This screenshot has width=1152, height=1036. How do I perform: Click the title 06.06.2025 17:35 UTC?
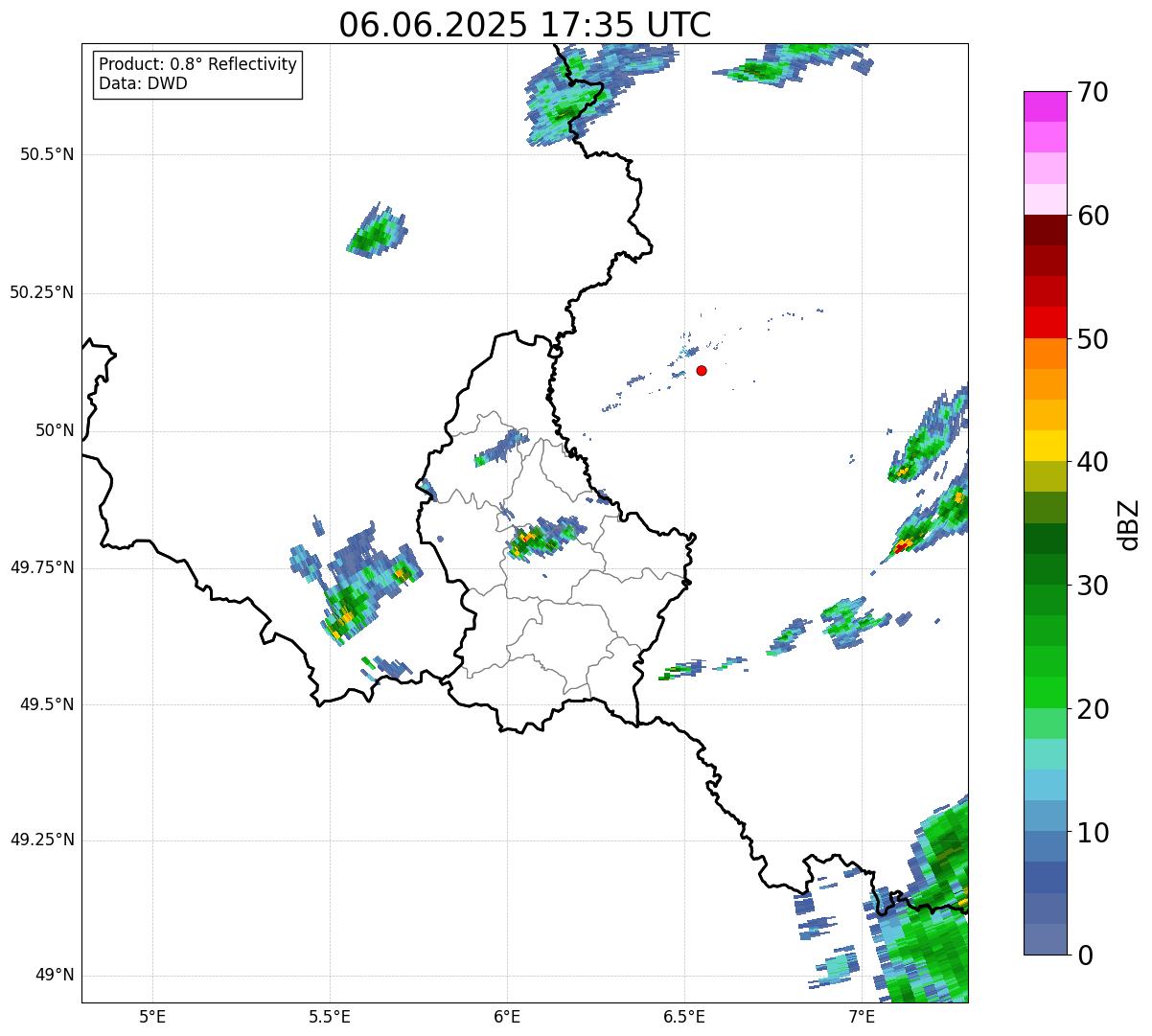(525, 25)
